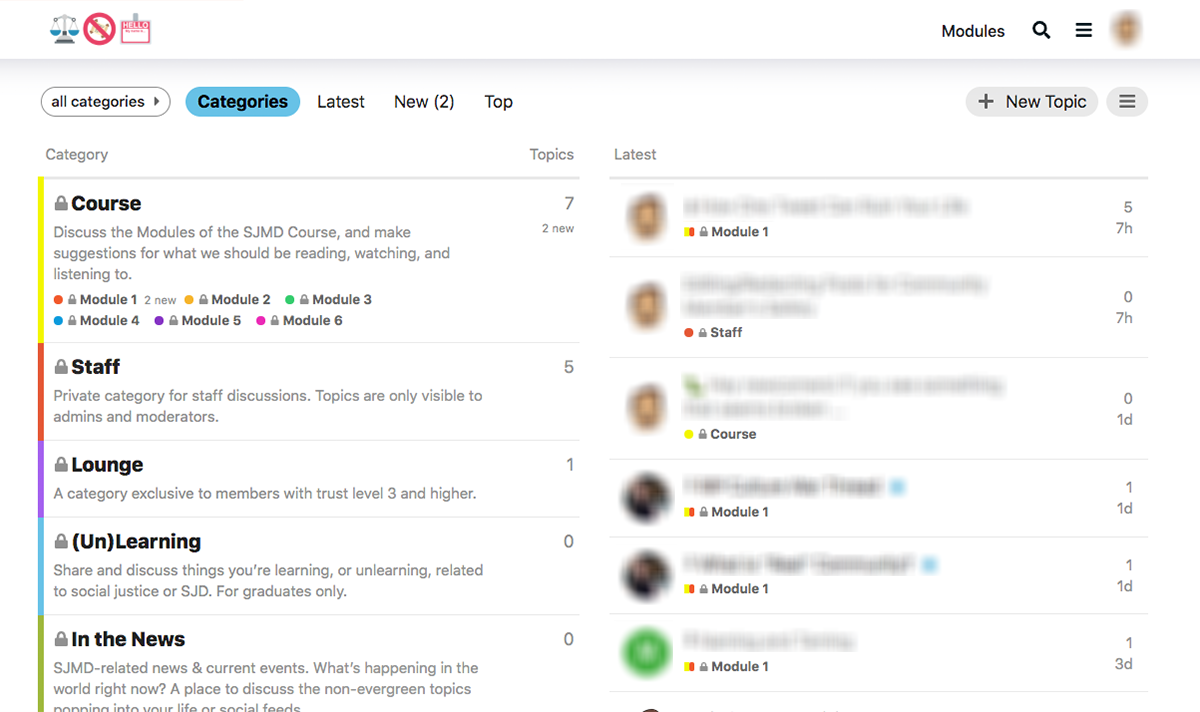Select the New (2) tab

click(x=424, y=101)
